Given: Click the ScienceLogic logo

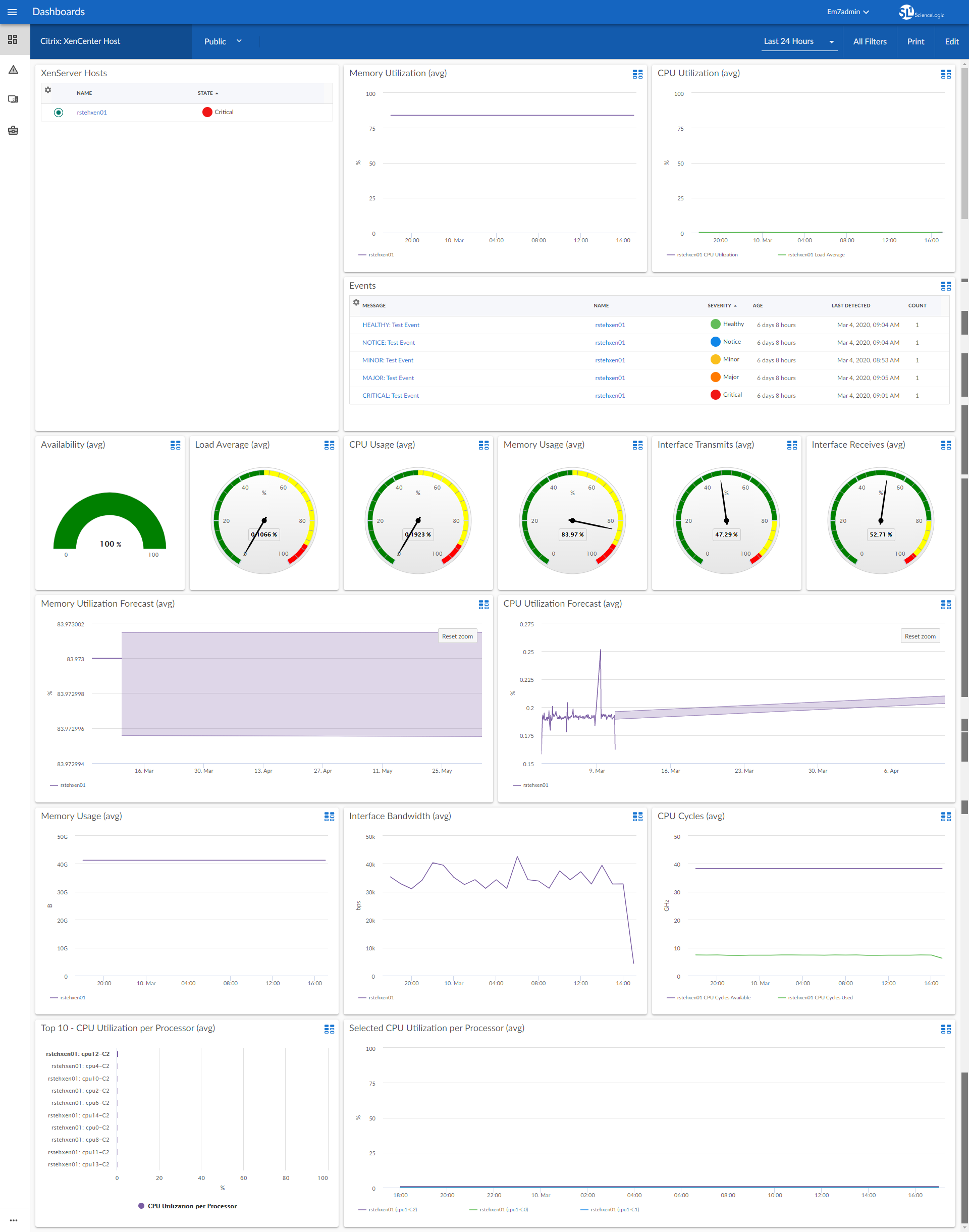Looking at the screenshot, I should tap(922, 12).
